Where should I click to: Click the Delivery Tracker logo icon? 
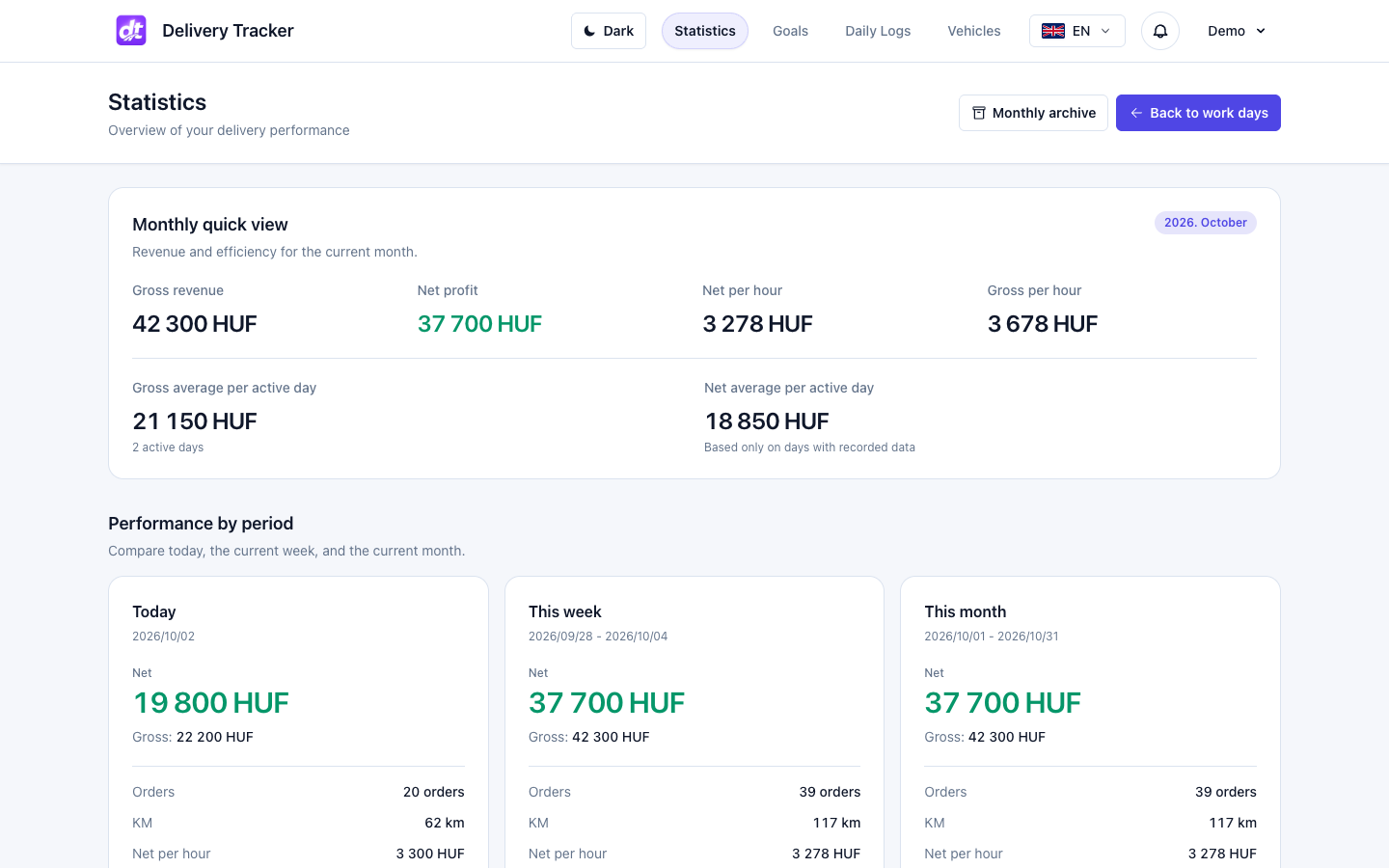131,31
